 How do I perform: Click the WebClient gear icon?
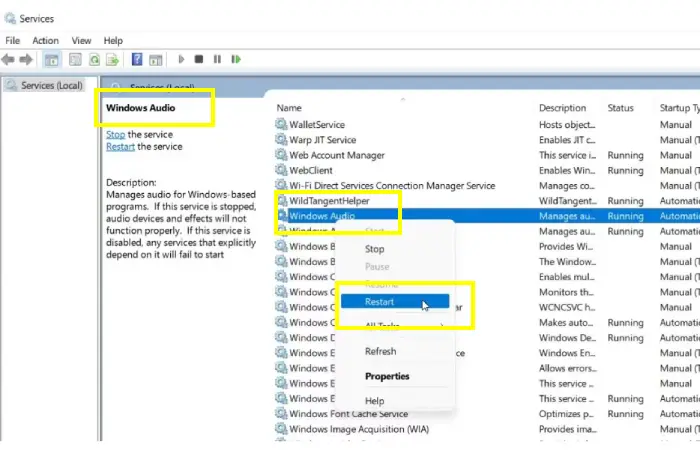pyautogui.click(x=281, y=170)
